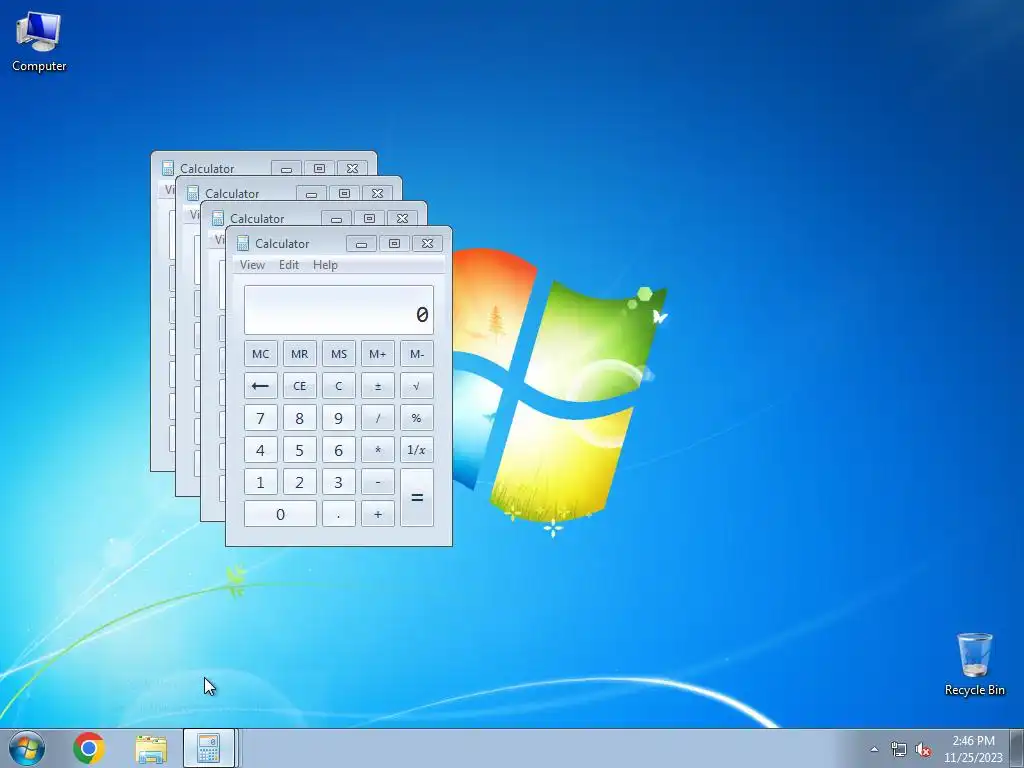The width and height of the screenshot is (1024, 768).
Task: Click the muted volume tray icon
Action: [923, 750]
